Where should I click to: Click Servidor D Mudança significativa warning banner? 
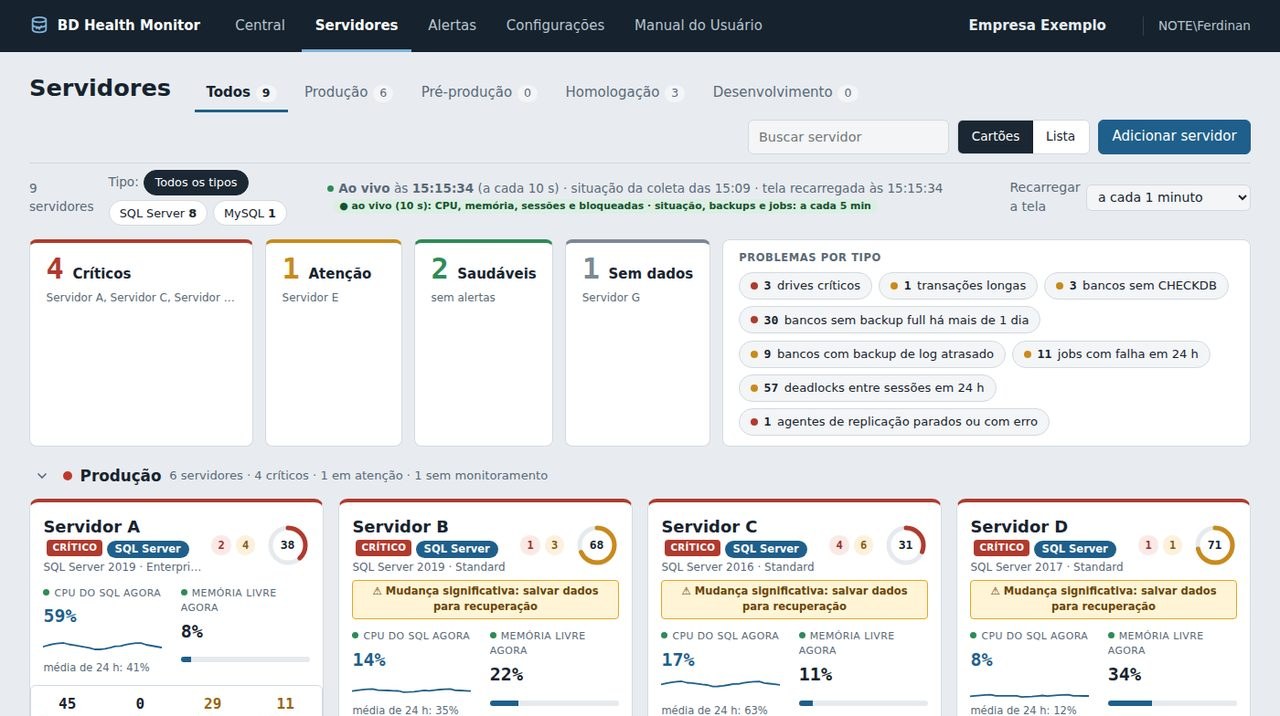click(x=1103, y=599)
